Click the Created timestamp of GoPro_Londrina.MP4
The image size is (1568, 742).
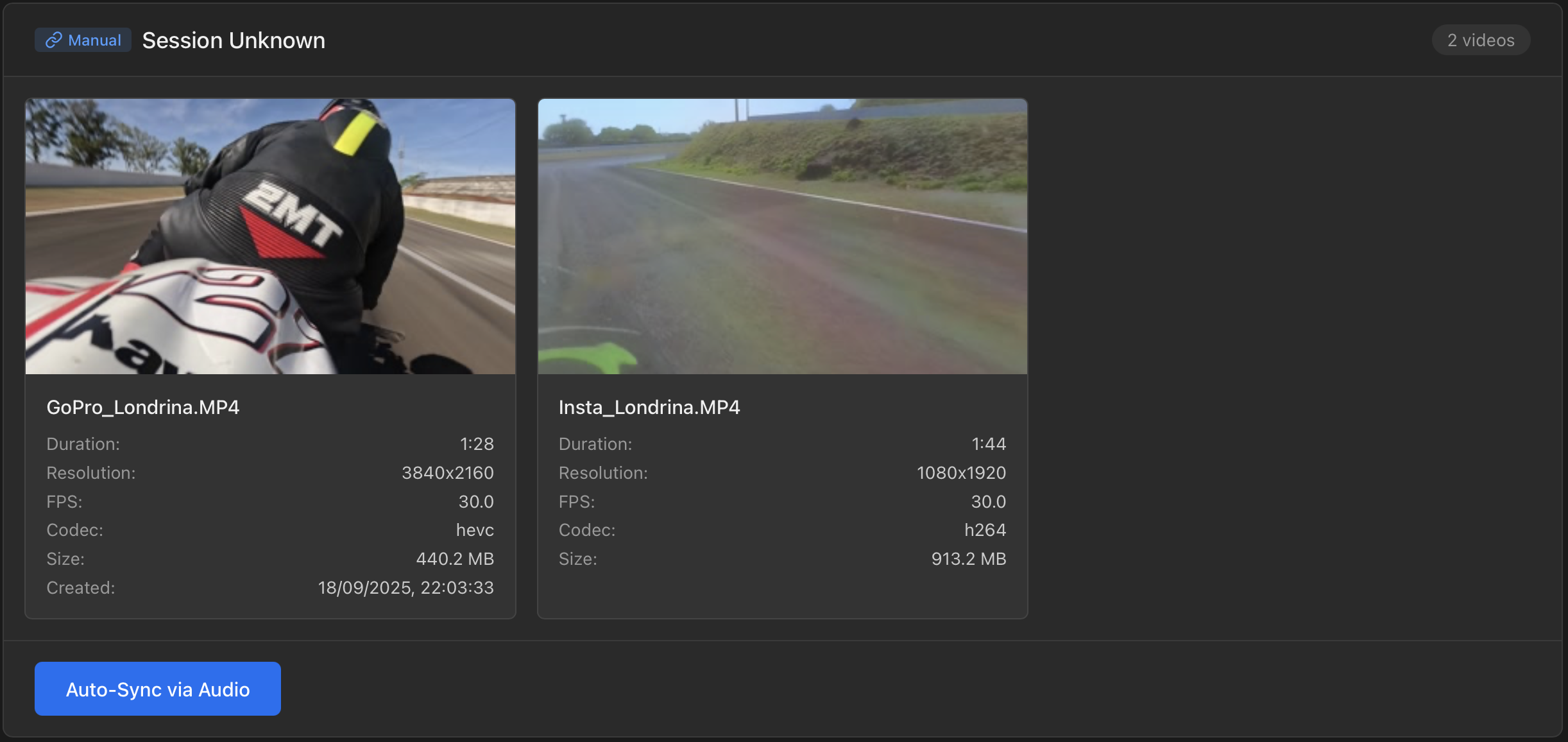coord(407,587)
